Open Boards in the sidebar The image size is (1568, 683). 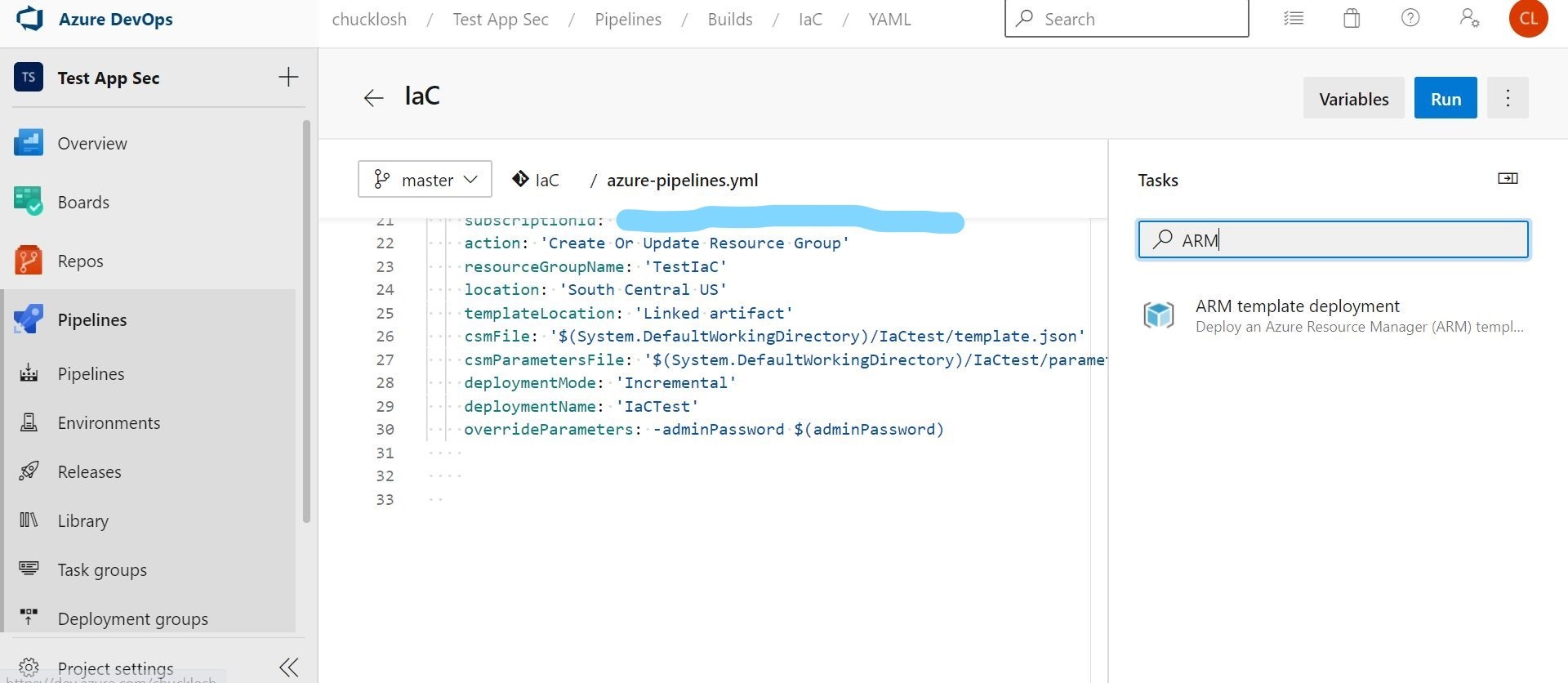tap(83, 203)
